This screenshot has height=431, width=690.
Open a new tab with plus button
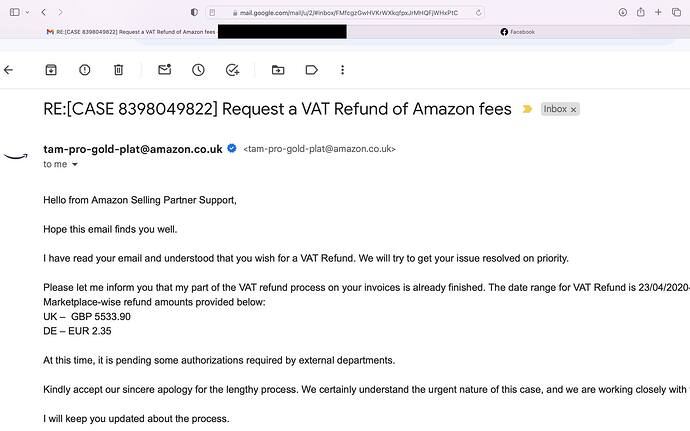[658, 12]
